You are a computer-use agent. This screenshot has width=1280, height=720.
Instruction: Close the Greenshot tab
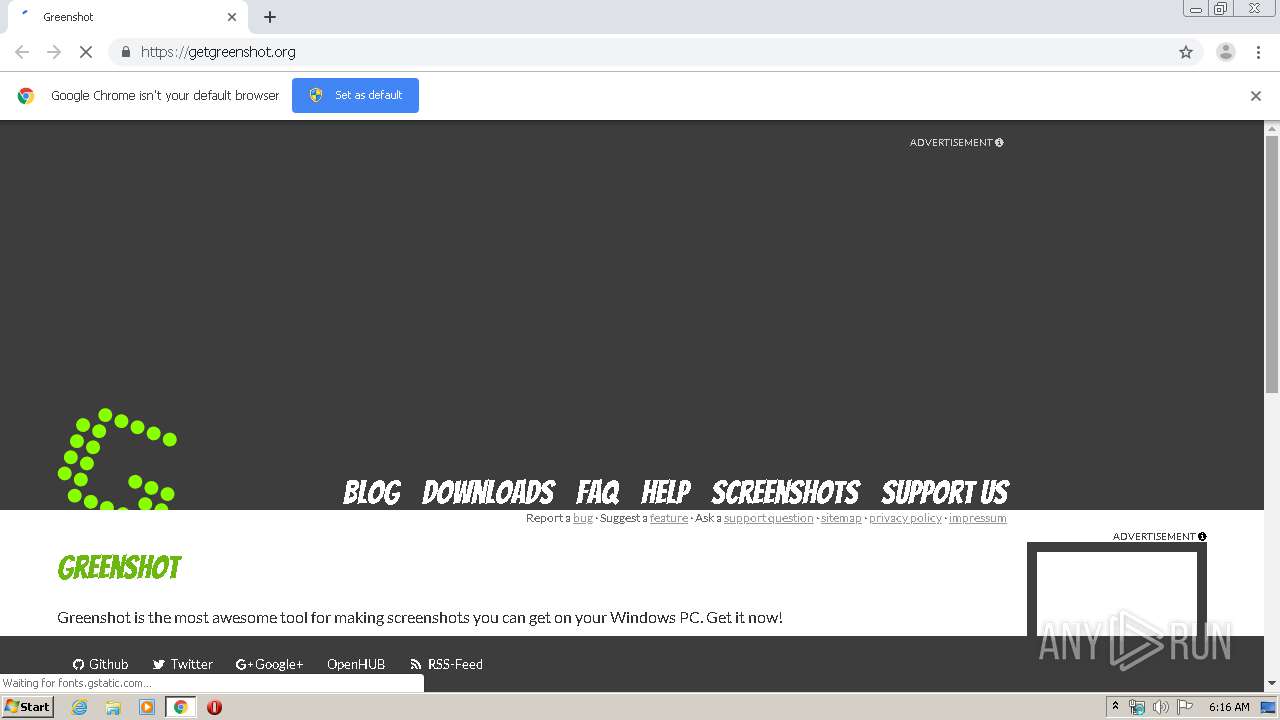point(232,17)
